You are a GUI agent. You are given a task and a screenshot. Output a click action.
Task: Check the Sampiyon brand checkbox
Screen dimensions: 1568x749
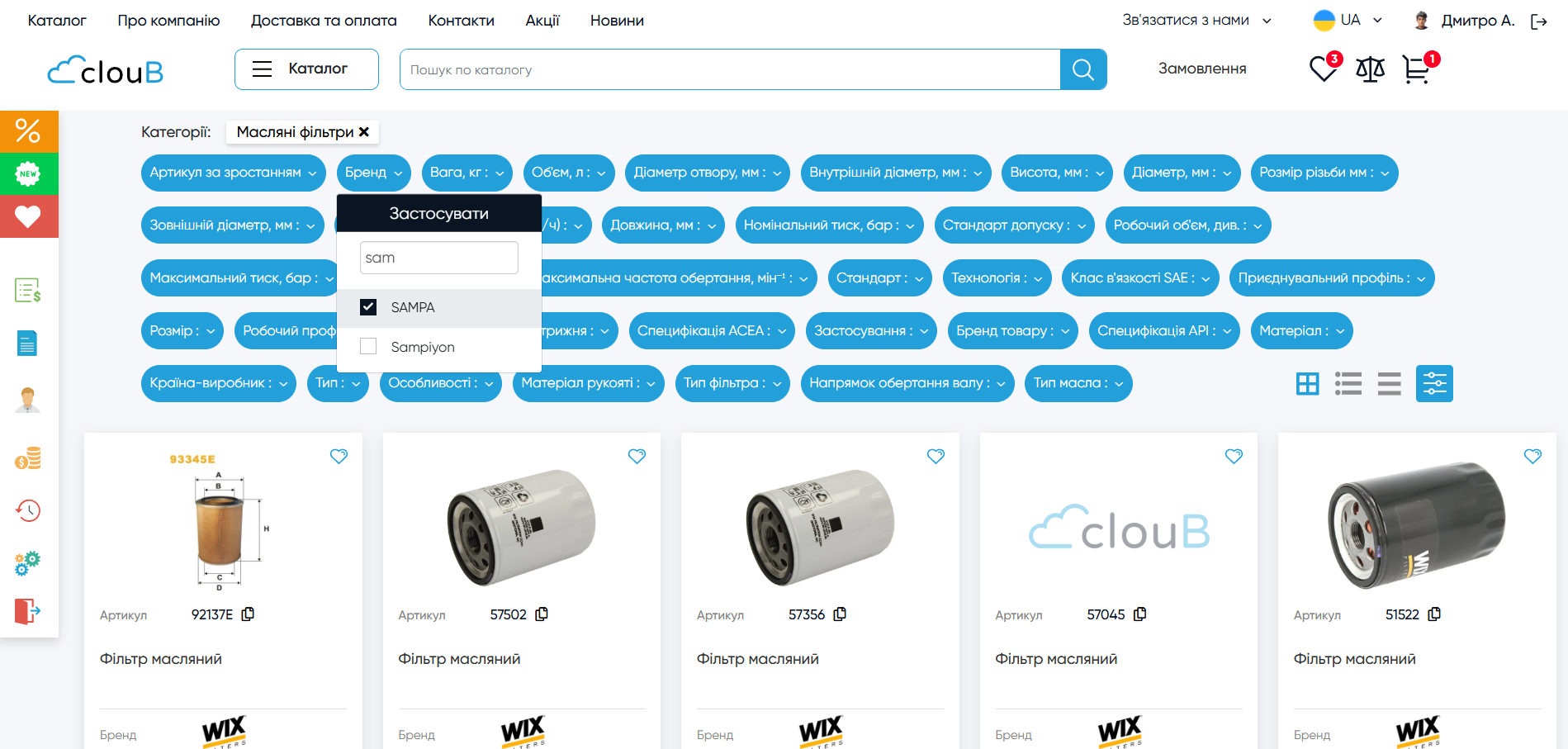368,347
